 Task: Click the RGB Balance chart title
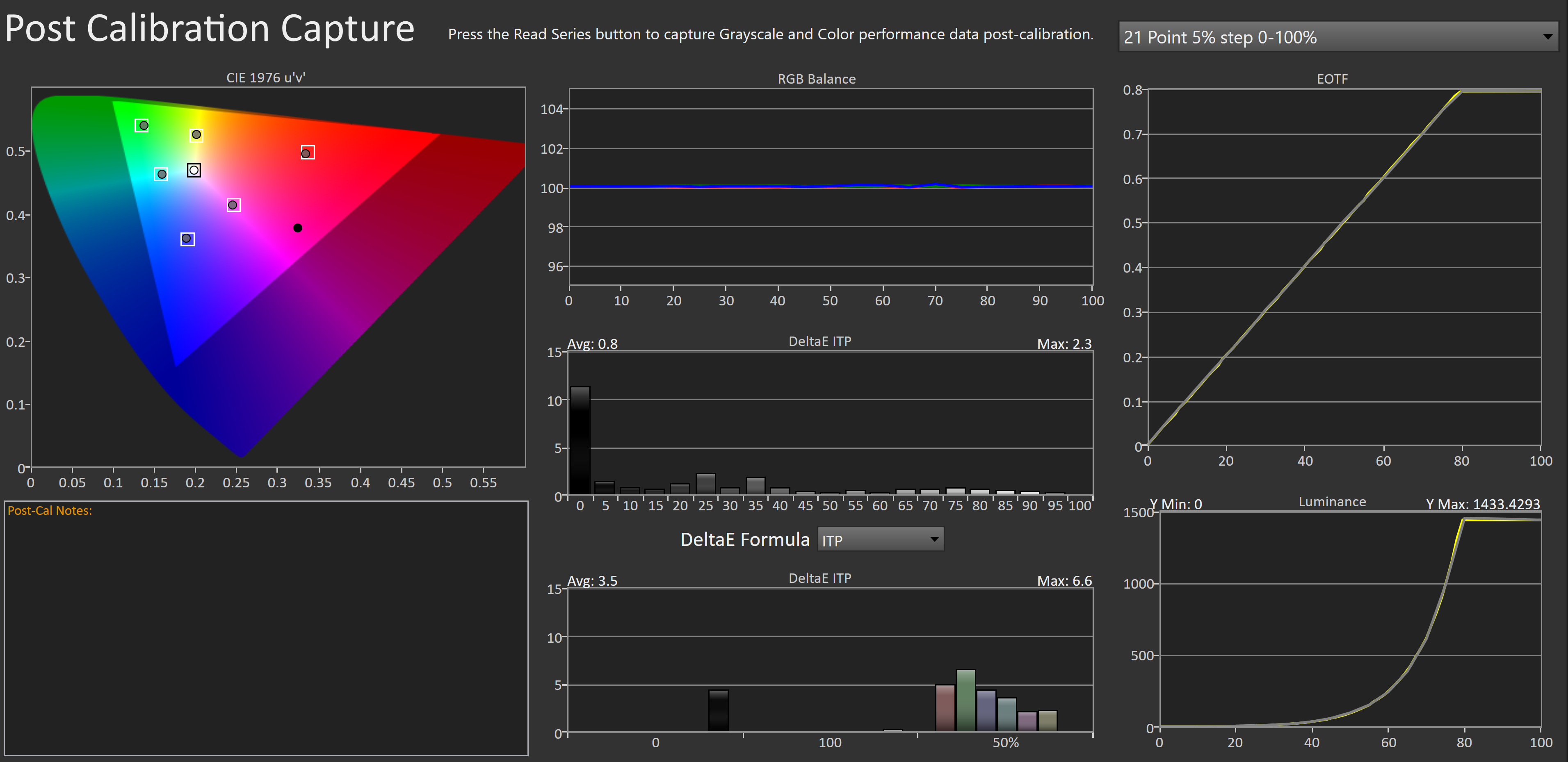coord(816,79)
